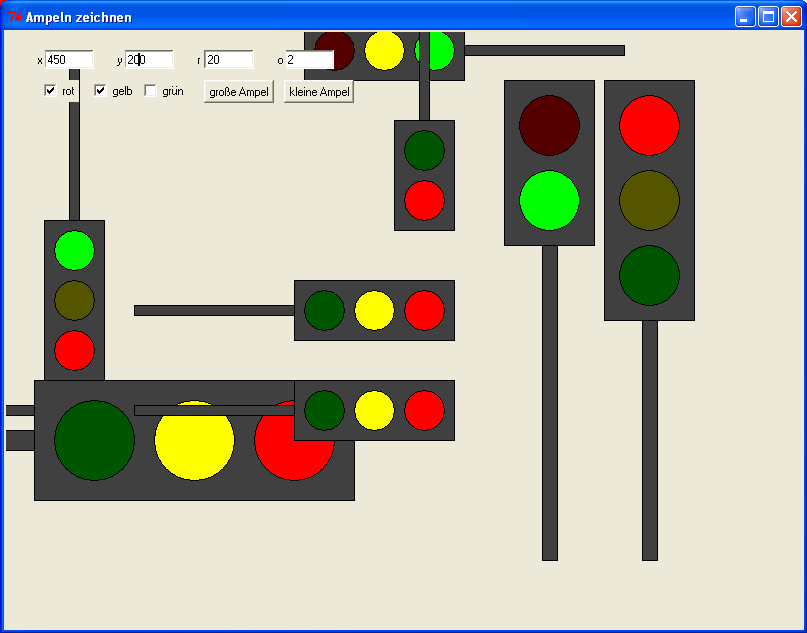Viewport: 807px width, 633px height.
Task: Click the yellow lamp in the middle horizontal Ampel
Action: pyautogui.click(x=374, y=310)
